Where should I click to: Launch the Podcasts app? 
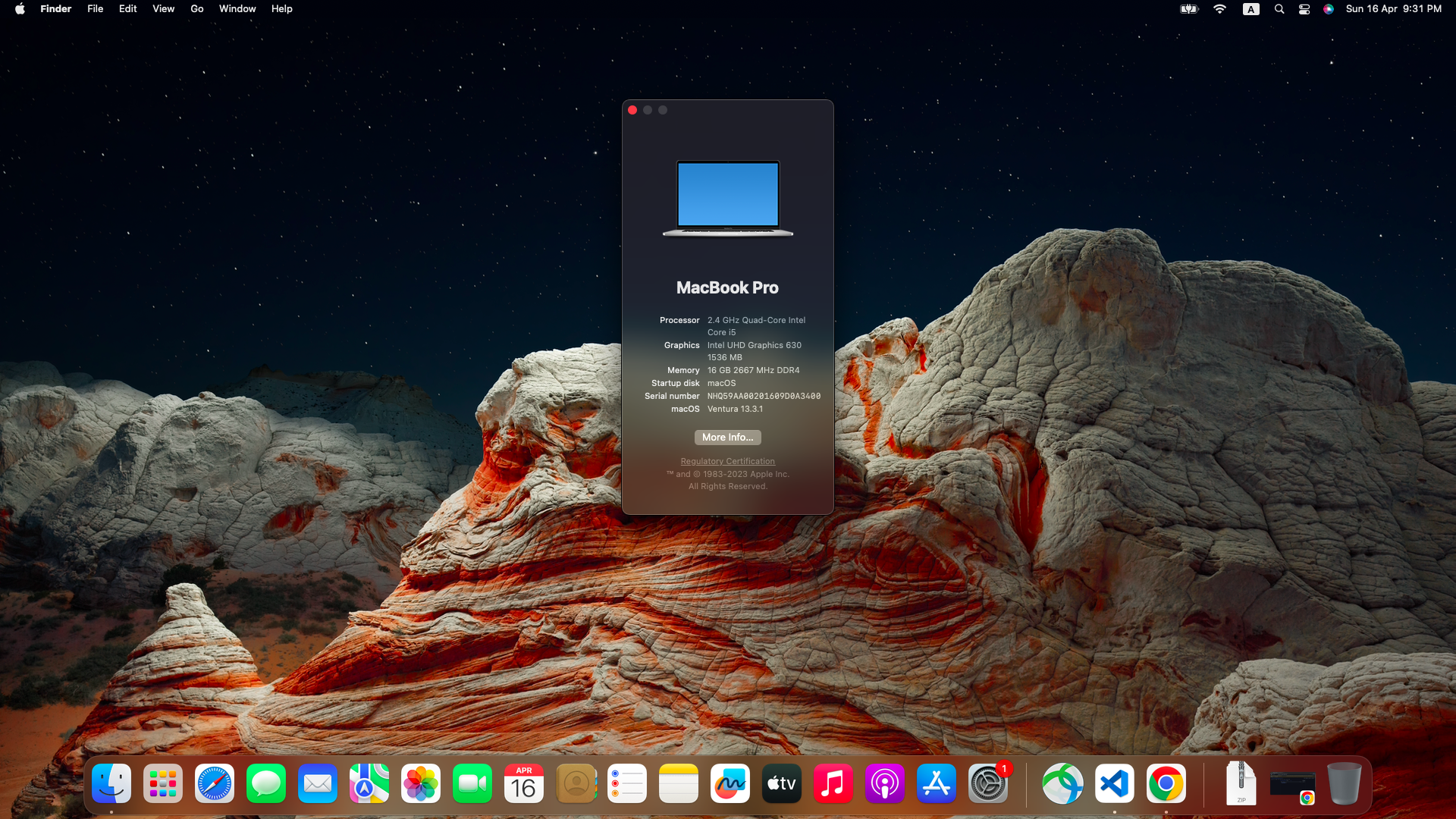tap(885, 783)
